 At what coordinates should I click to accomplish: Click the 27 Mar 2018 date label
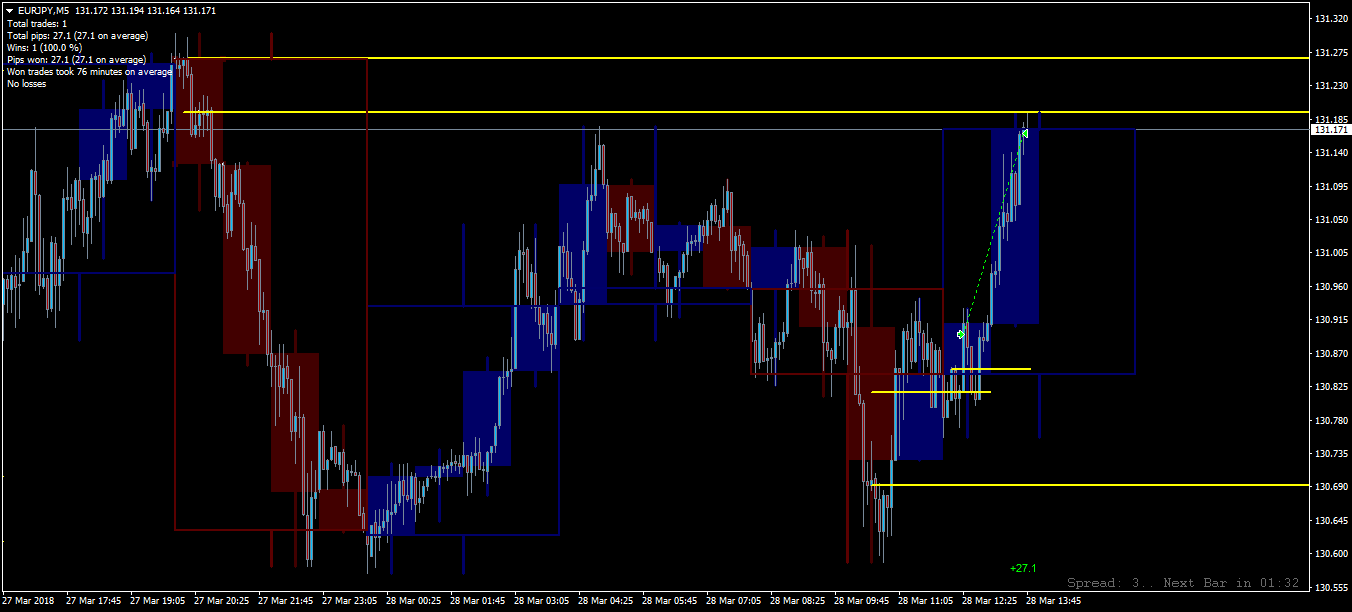tap(30, 602)
